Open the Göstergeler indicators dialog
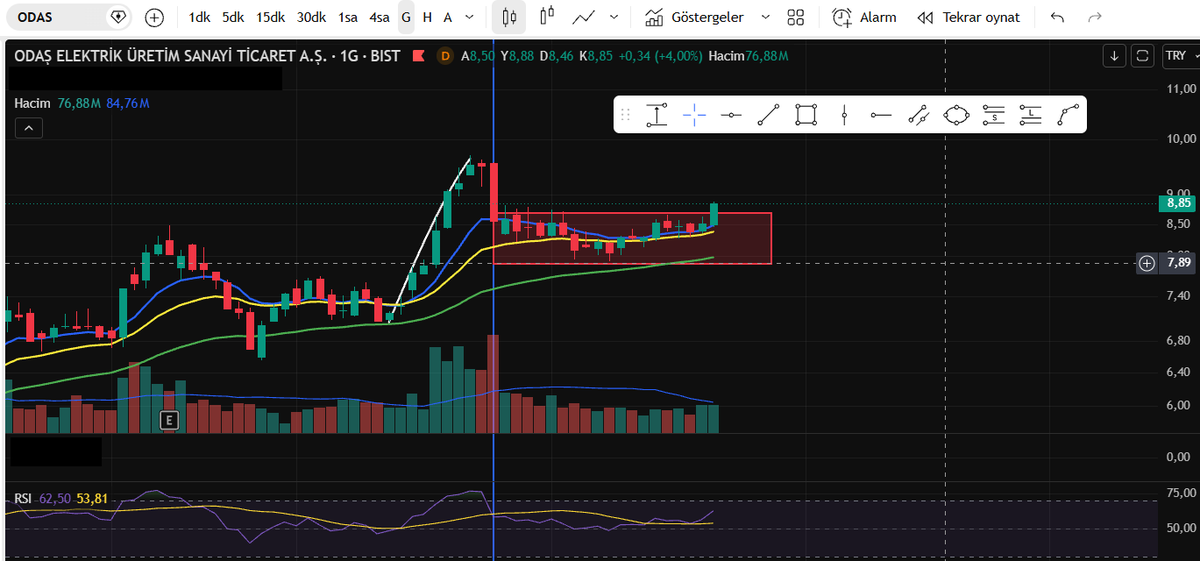 [694, 17]
